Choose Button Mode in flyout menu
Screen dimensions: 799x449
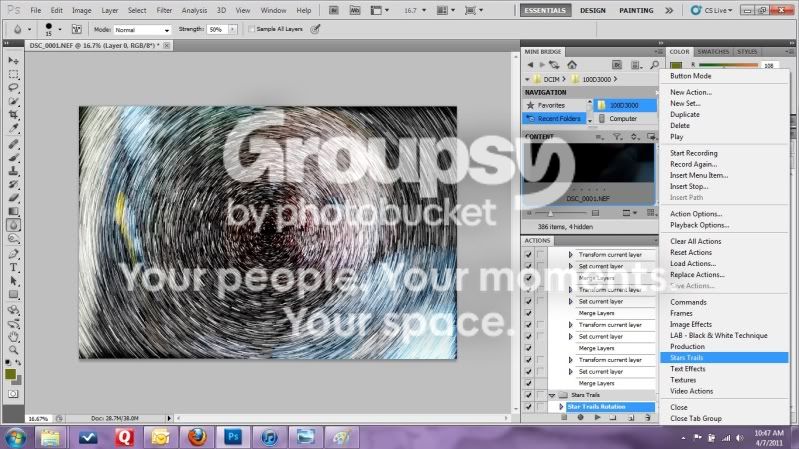(x=724, y=76)
